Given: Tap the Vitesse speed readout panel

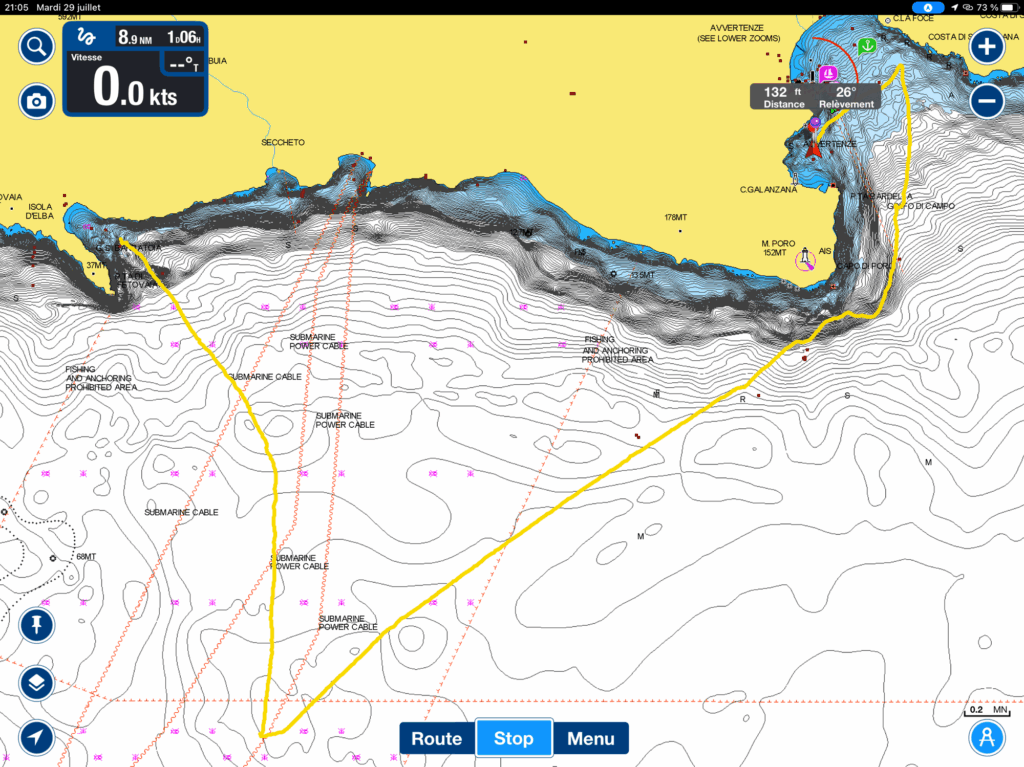Looking at the screenshot, I should point(135,85).
